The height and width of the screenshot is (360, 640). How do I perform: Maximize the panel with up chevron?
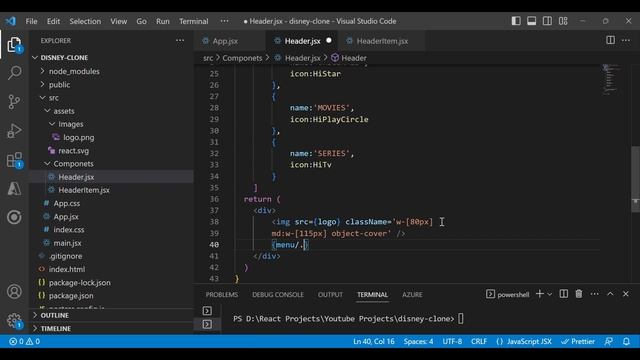(x=610, y=294)
